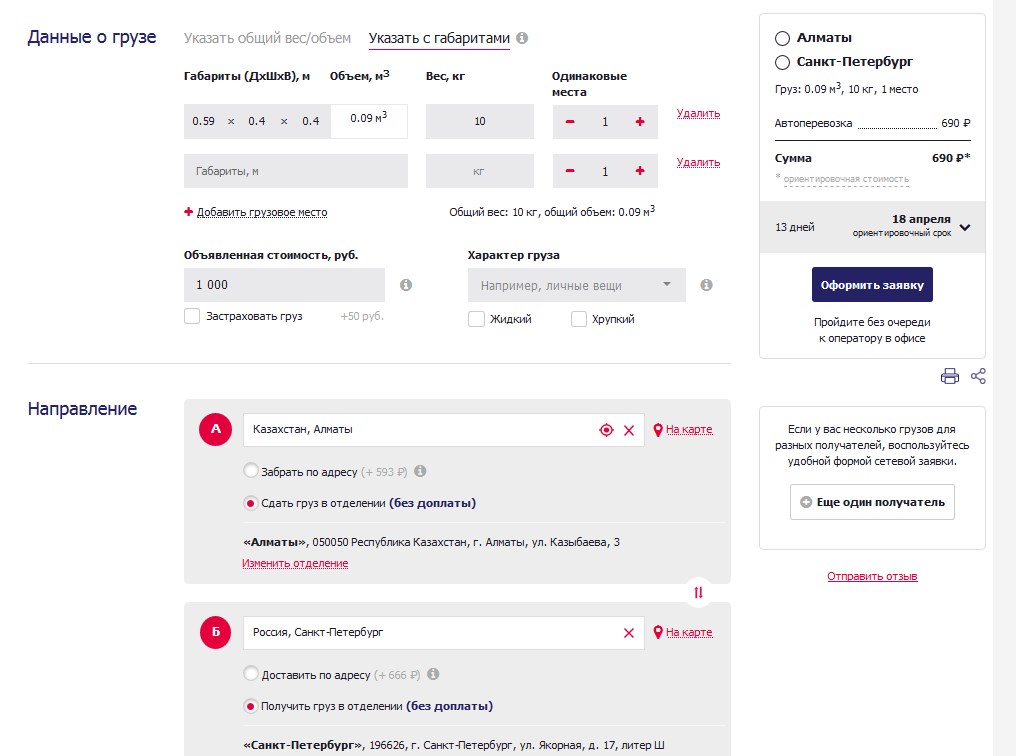1016x756 pixels.
Task: Open info icon next to Характер груза
Action: (706, 285)
